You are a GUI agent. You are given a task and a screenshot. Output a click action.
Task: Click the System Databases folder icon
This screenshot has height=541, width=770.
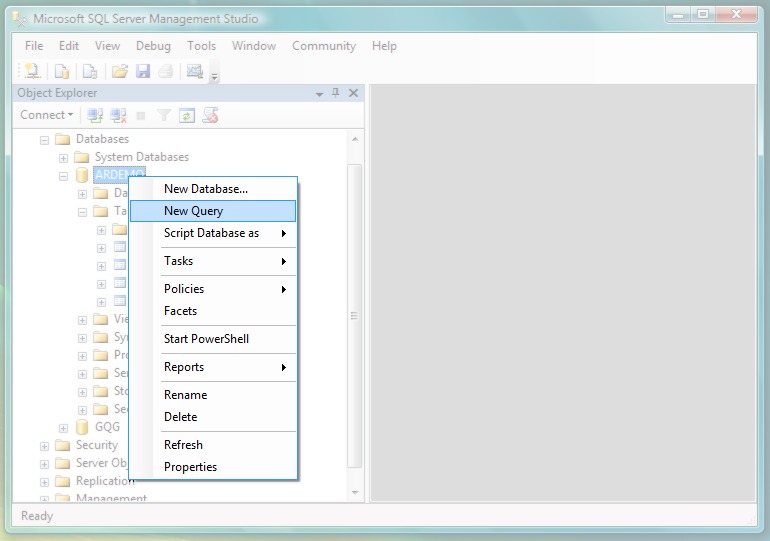(x=82, y=157)
